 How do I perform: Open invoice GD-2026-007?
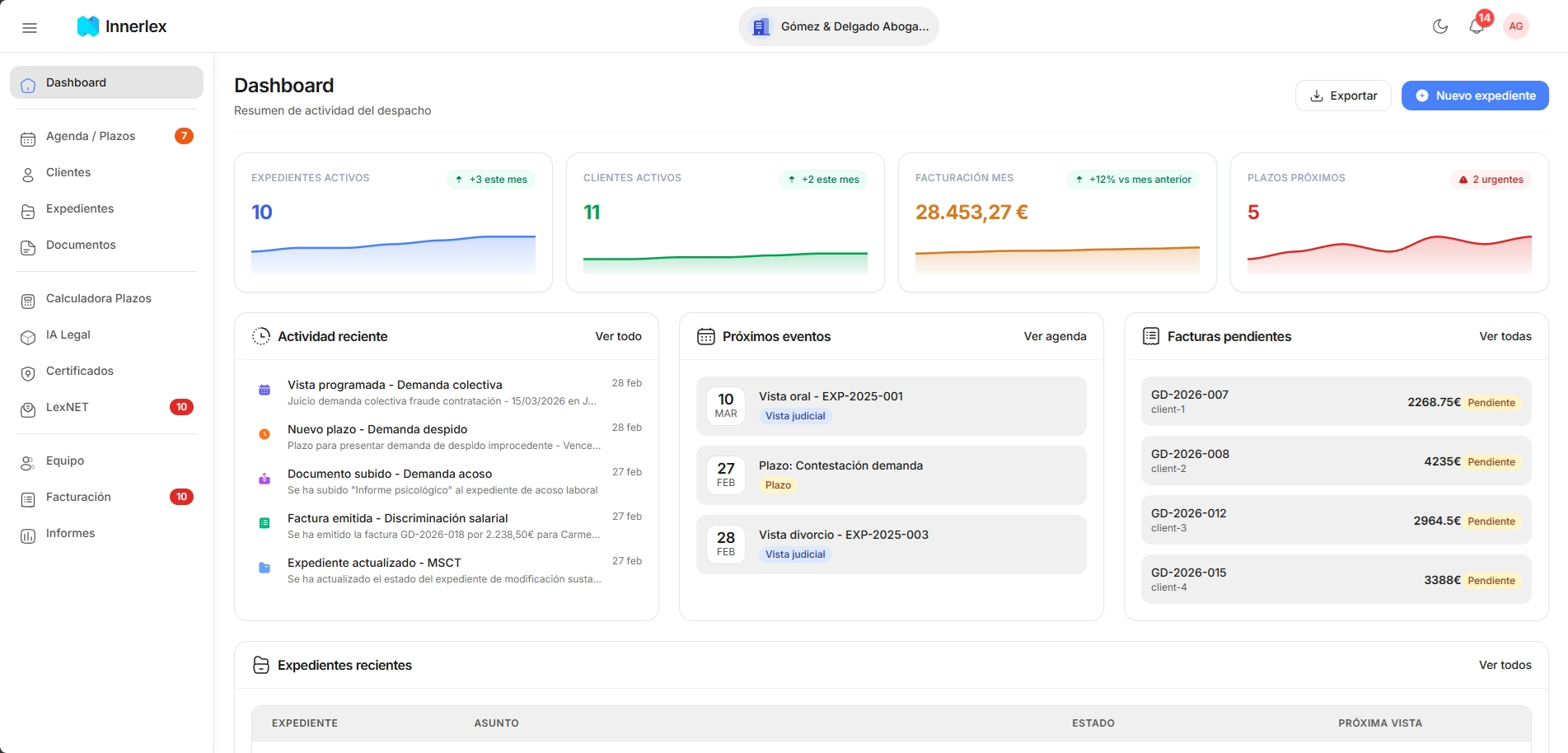(x=1336, y=401)
